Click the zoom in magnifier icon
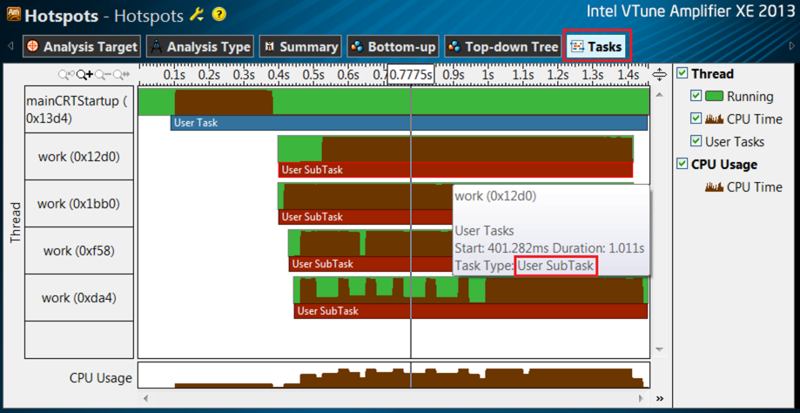Viewport: 800px width, 413px height. (x=84, y=75)
